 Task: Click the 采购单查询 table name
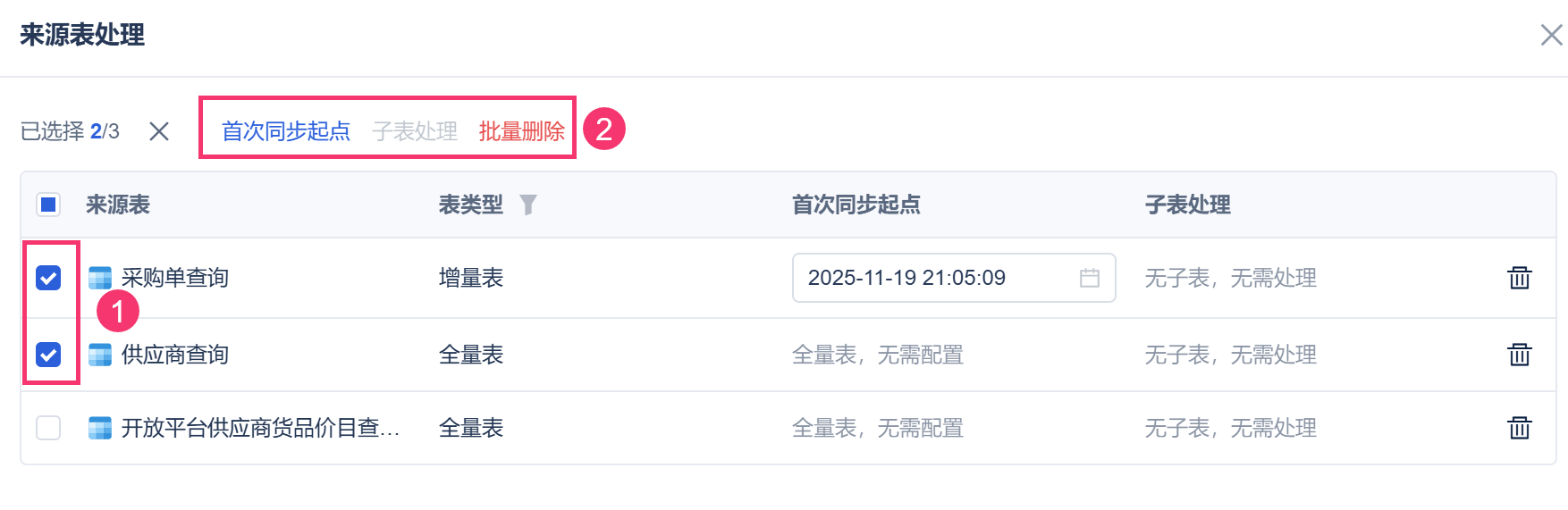point(175,278)
